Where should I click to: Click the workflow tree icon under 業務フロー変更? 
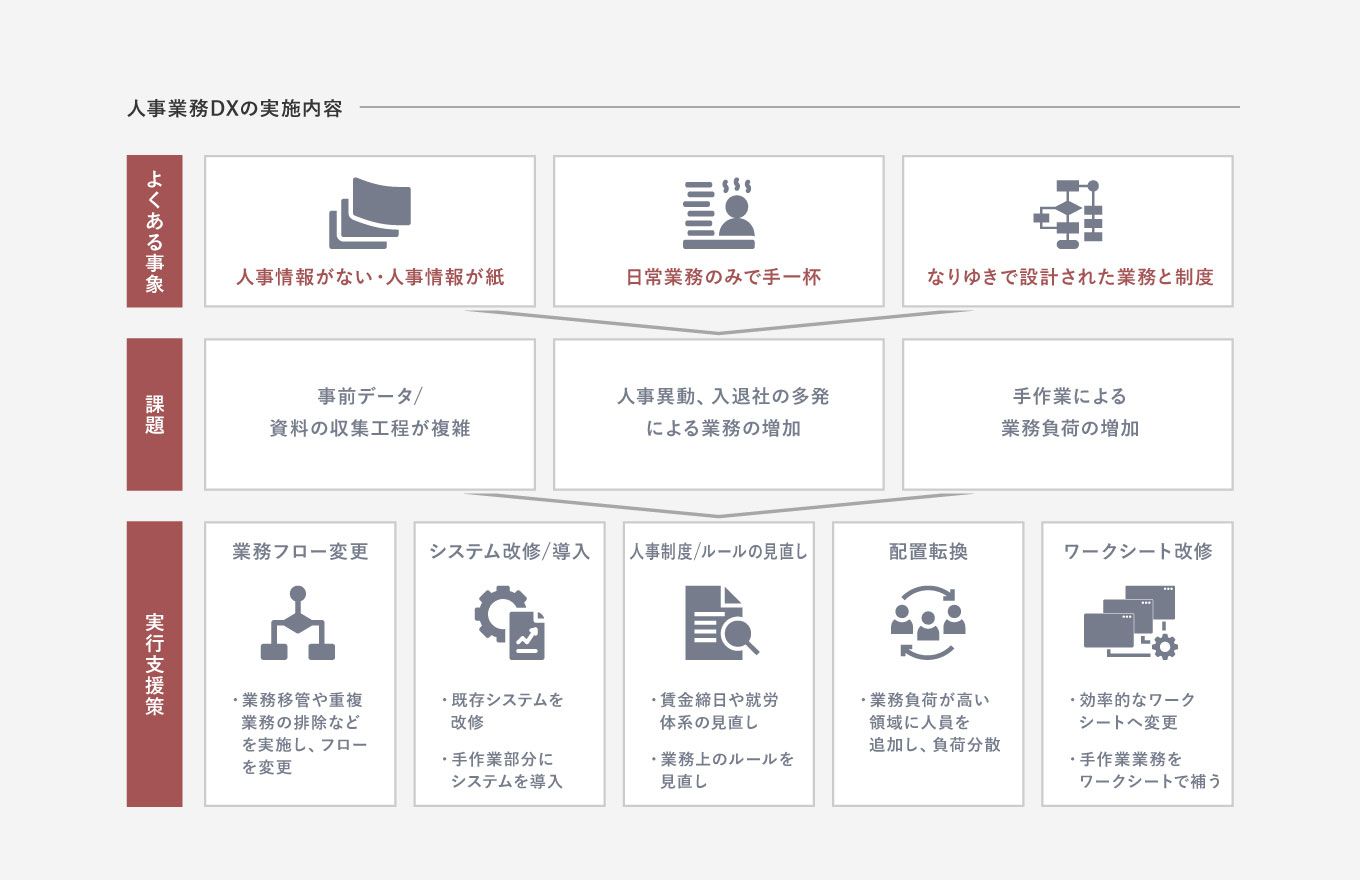click(298, 624)
